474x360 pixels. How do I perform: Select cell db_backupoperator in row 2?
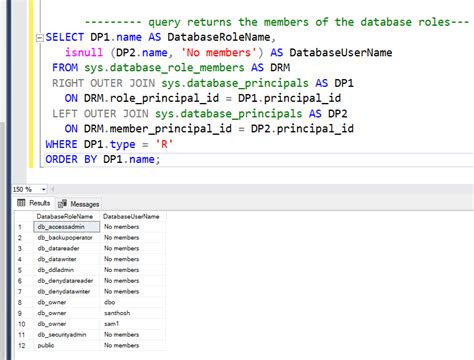click(66, 237)
